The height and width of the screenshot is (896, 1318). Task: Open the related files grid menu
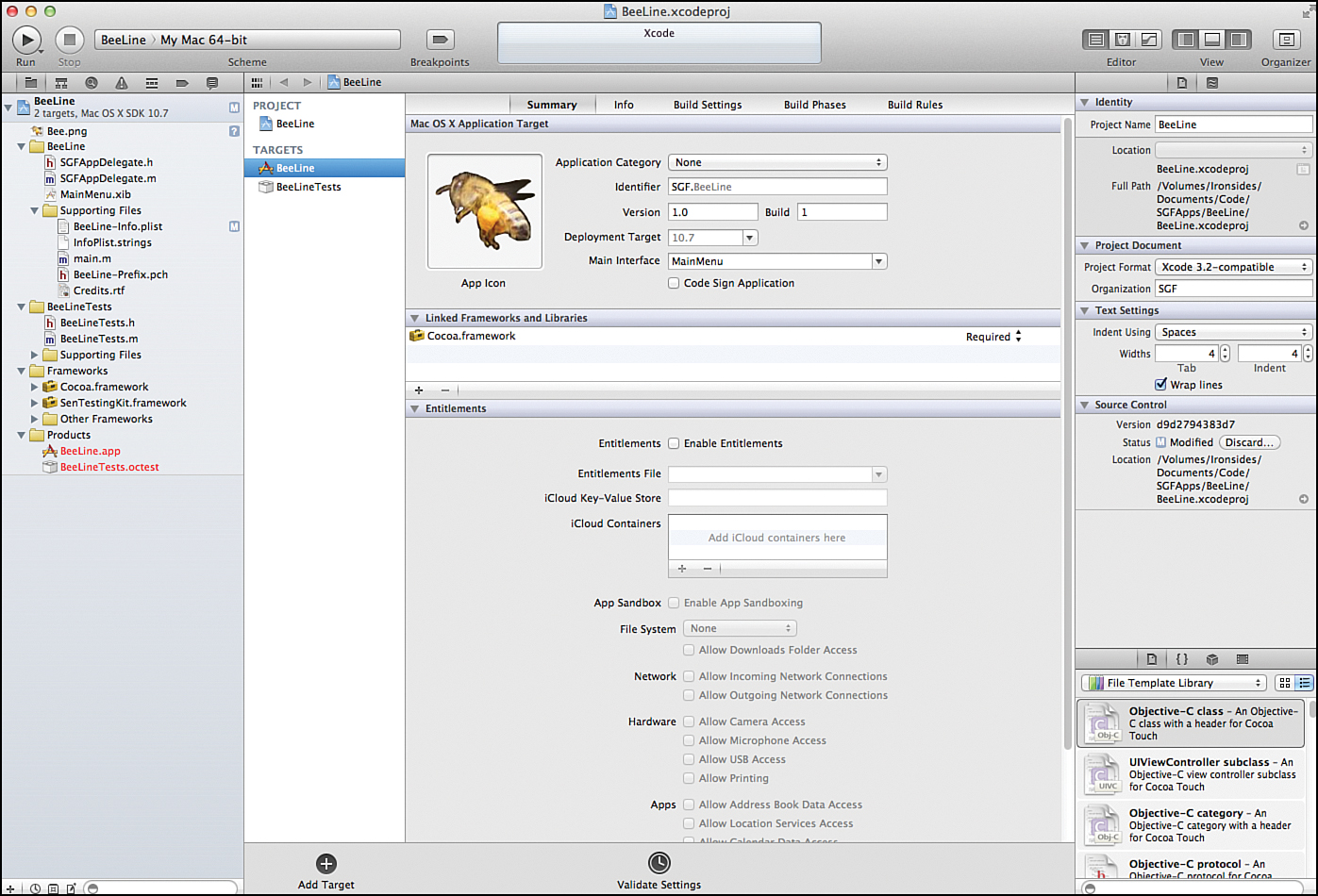click(x=257, y=83)
